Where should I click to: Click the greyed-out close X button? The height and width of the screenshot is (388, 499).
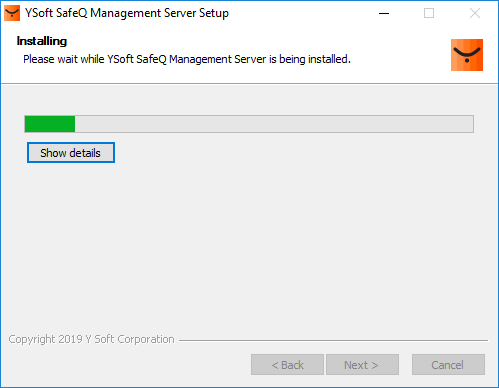pos(475,13)
